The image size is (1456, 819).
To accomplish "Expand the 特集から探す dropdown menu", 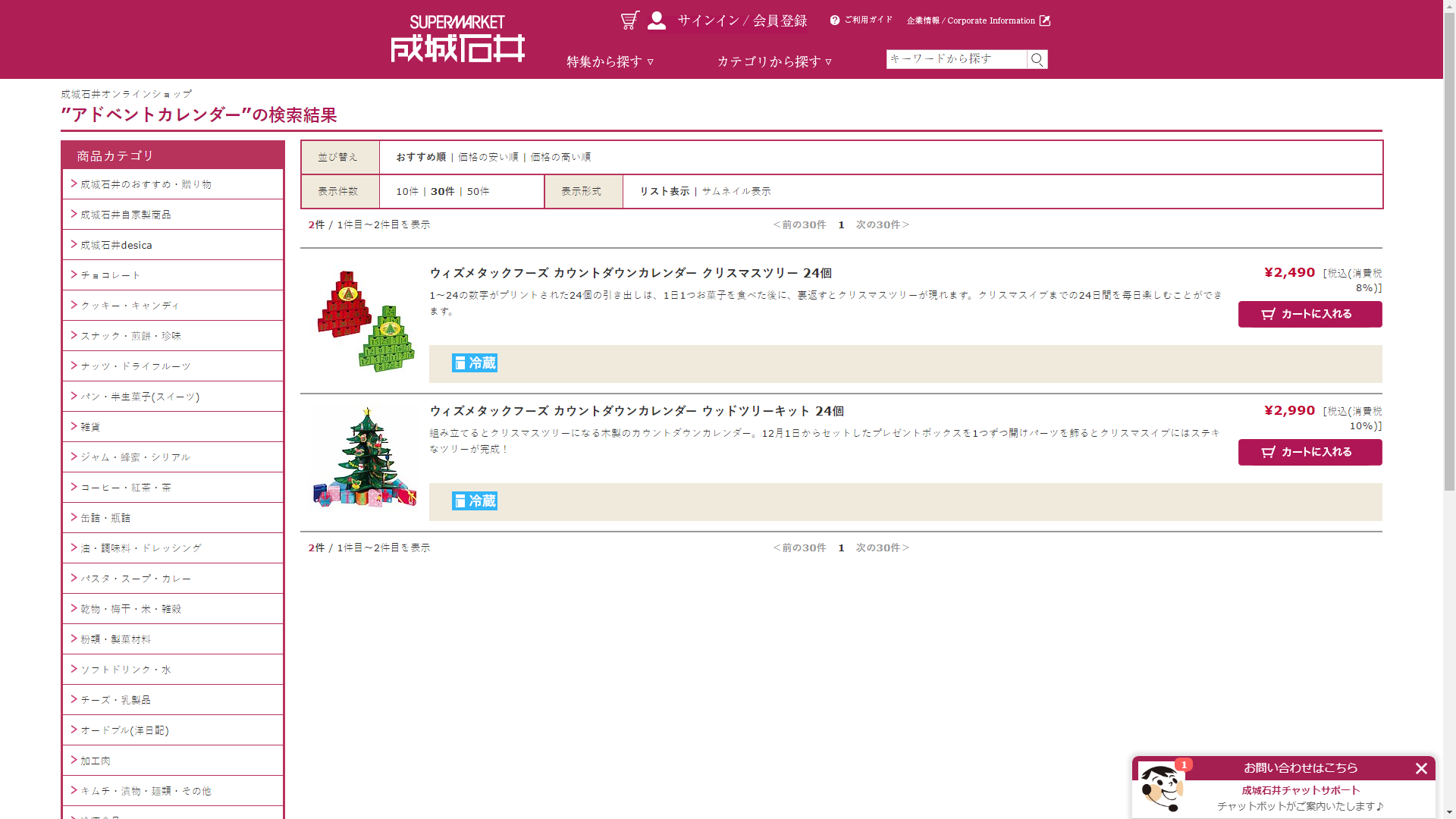I will [x=610, y=61].
